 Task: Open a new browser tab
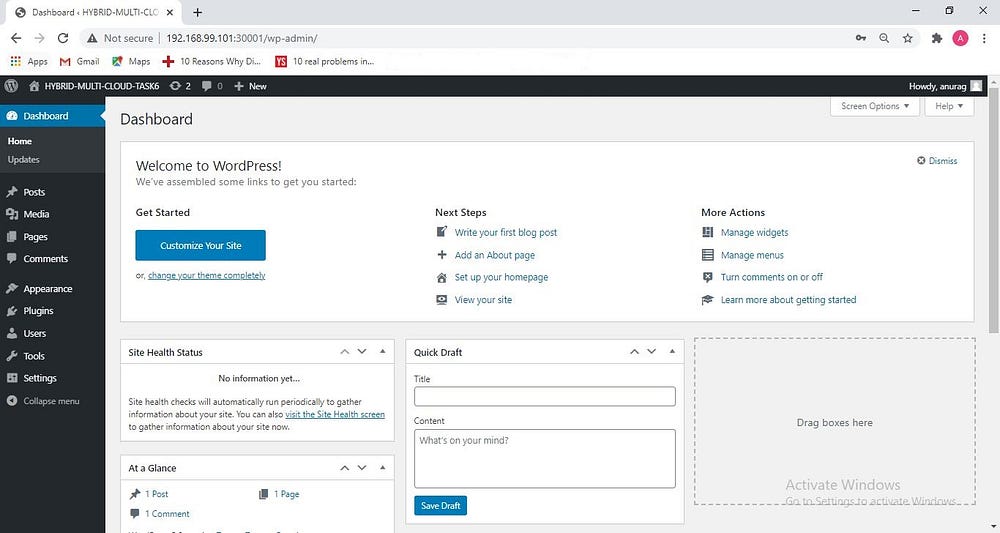(198, 12)
